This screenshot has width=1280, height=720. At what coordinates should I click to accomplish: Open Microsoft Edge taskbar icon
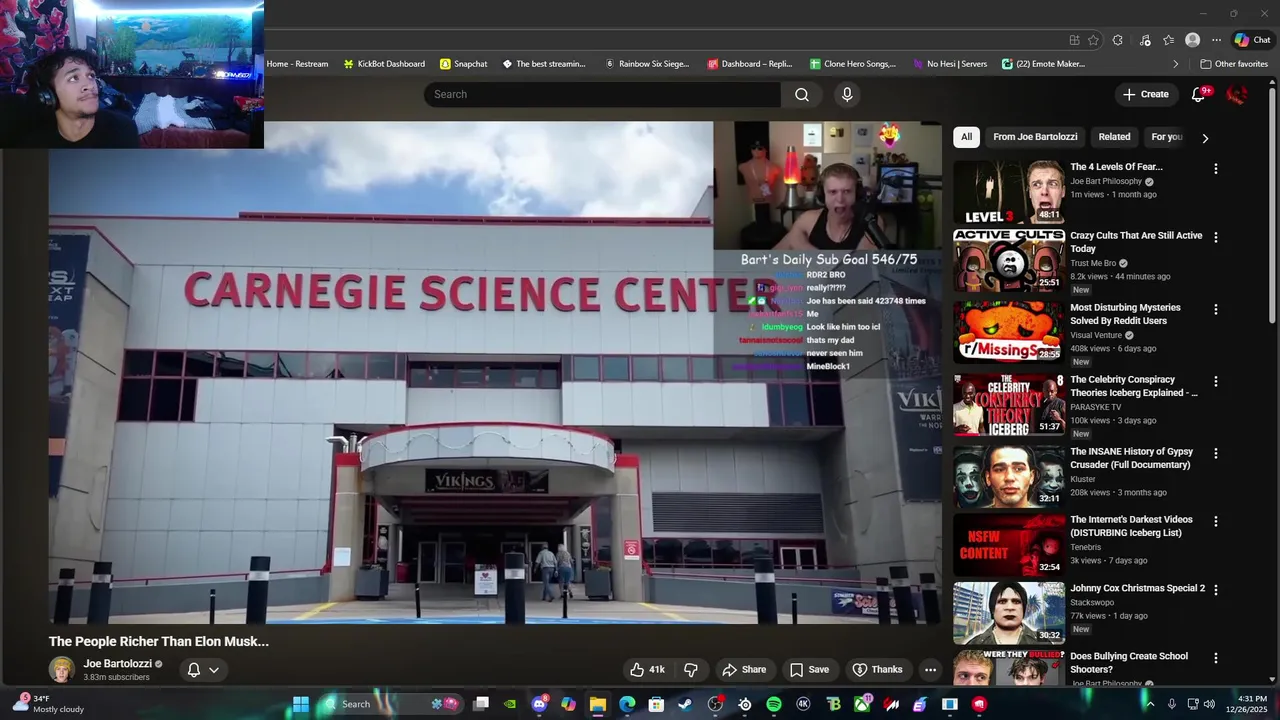tap(627, 704)
